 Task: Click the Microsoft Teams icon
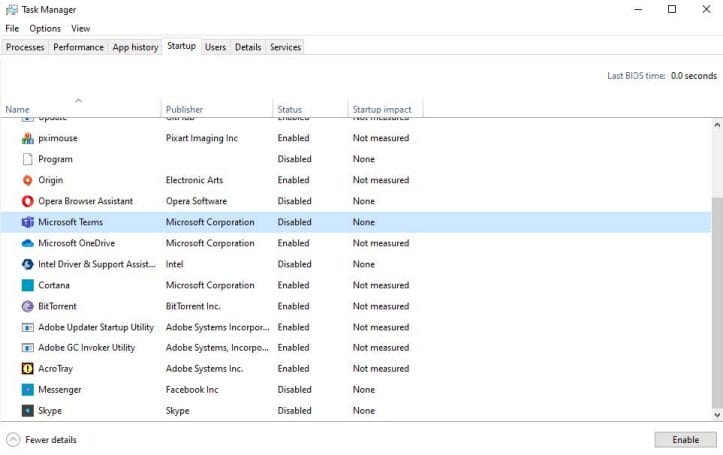pos(28,222)
